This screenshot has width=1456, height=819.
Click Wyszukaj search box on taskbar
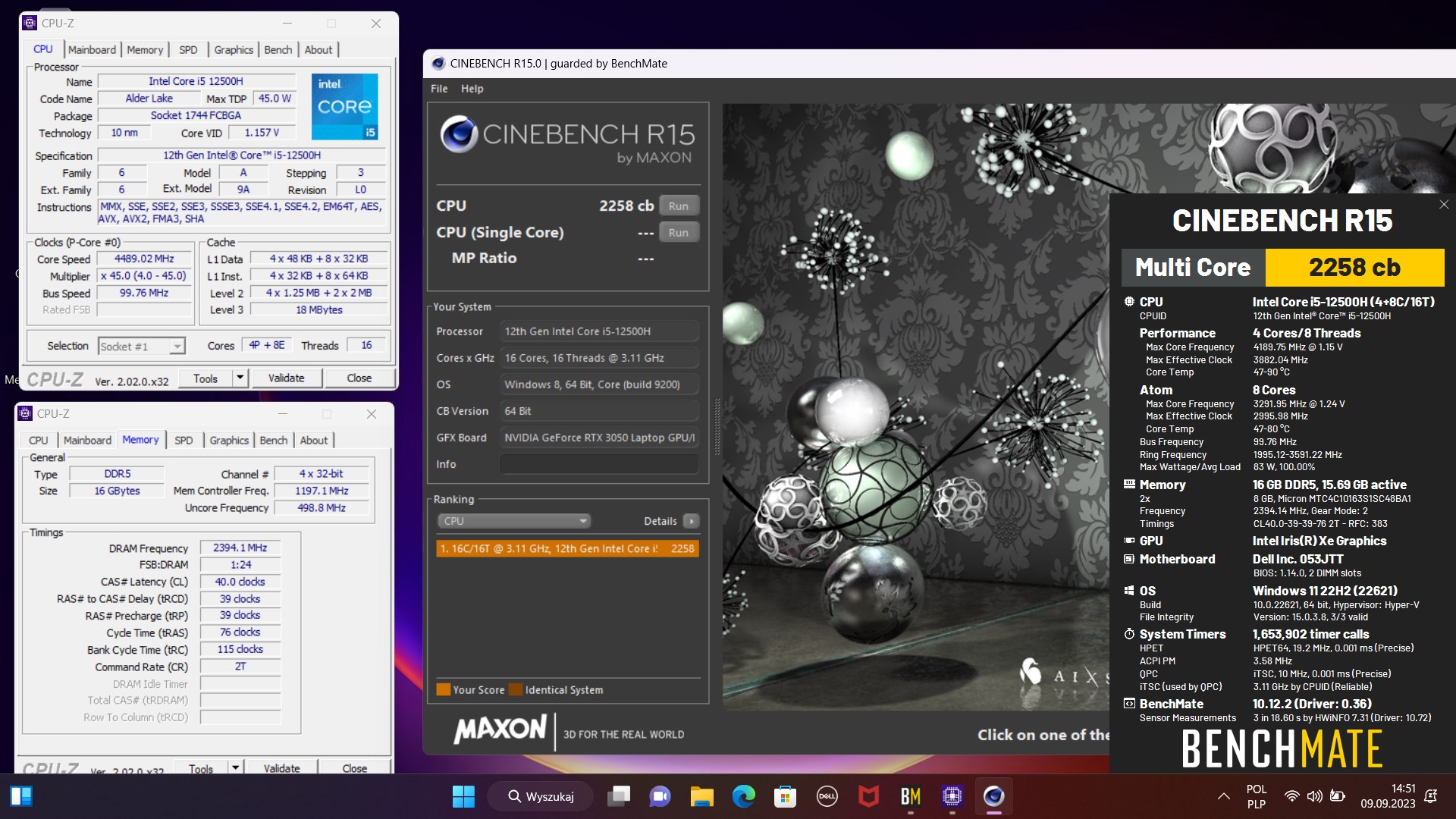[540, 796]
